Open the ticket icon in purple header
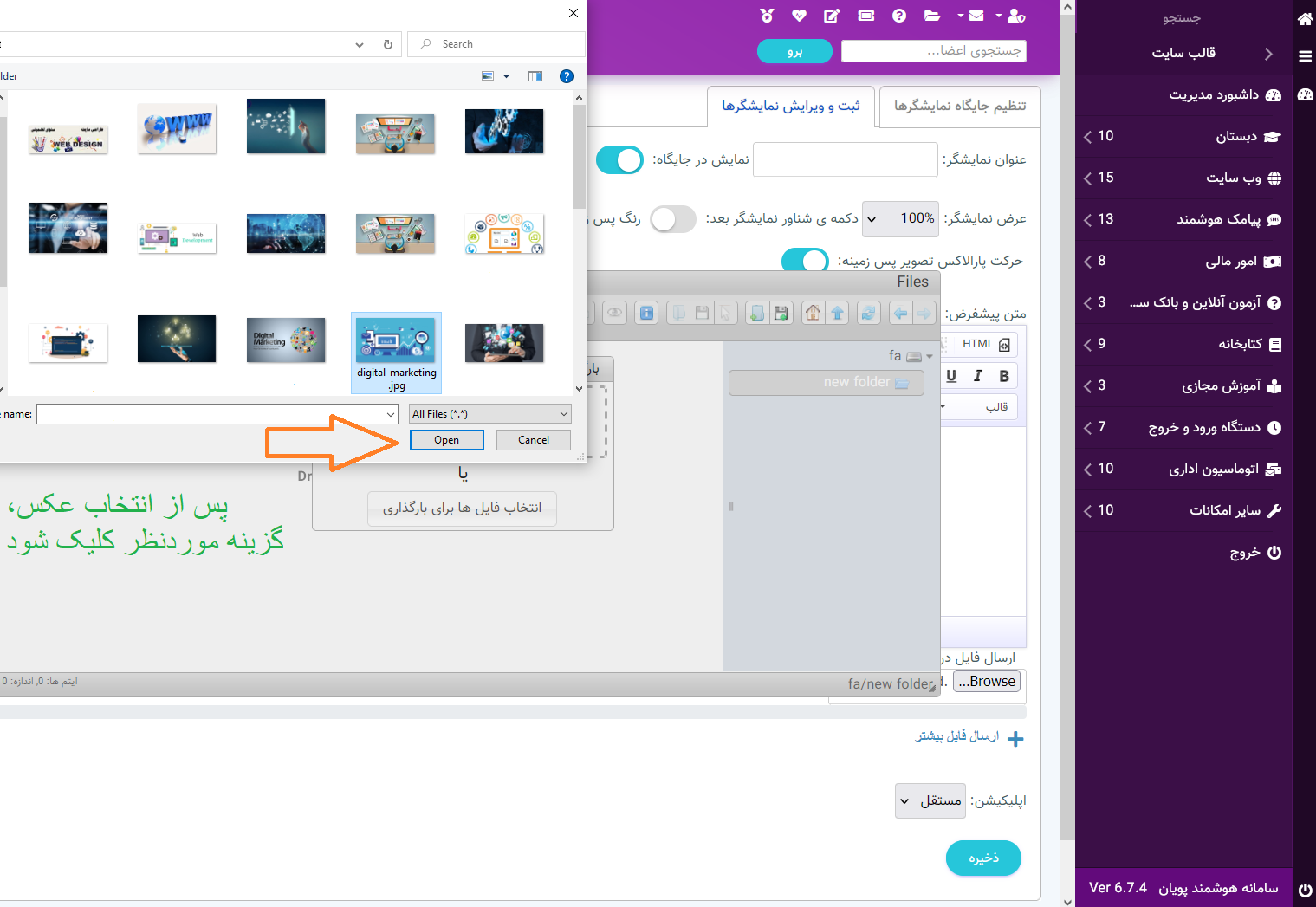 pyautogui.click(x=865, y=16)
